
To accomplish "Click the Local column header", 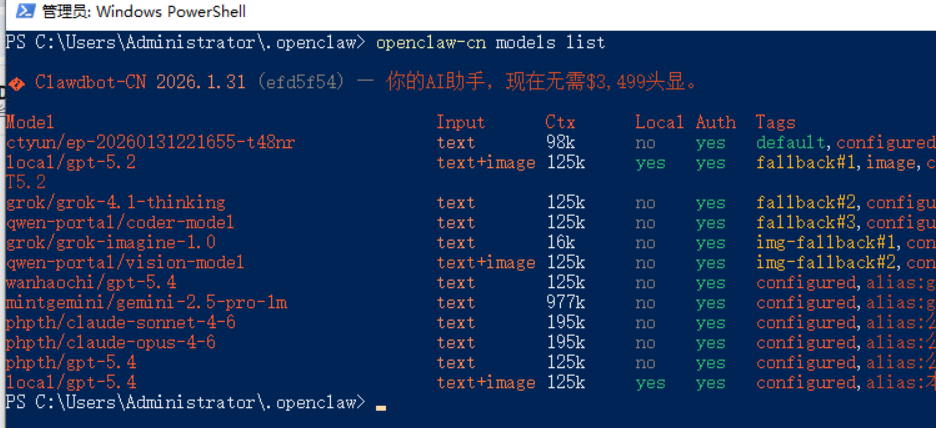I will click(659, 122).
